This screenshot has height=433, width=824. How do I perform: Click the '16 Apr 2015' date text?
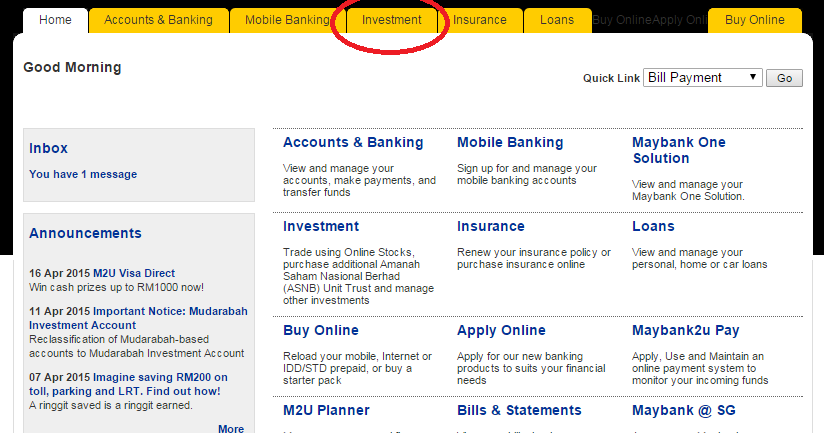[59, 273]
